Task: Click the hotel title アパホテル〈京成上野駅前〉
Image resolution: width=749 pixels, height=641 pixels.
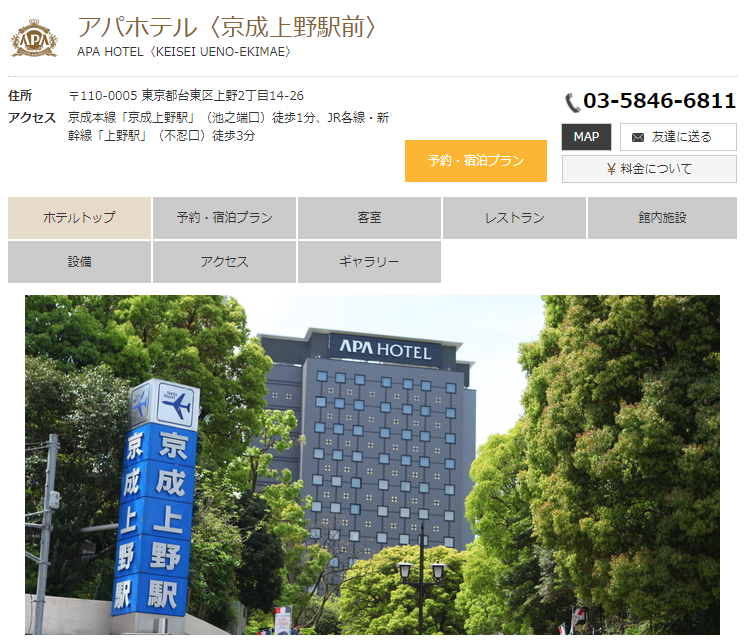Action: click(227, 27)
